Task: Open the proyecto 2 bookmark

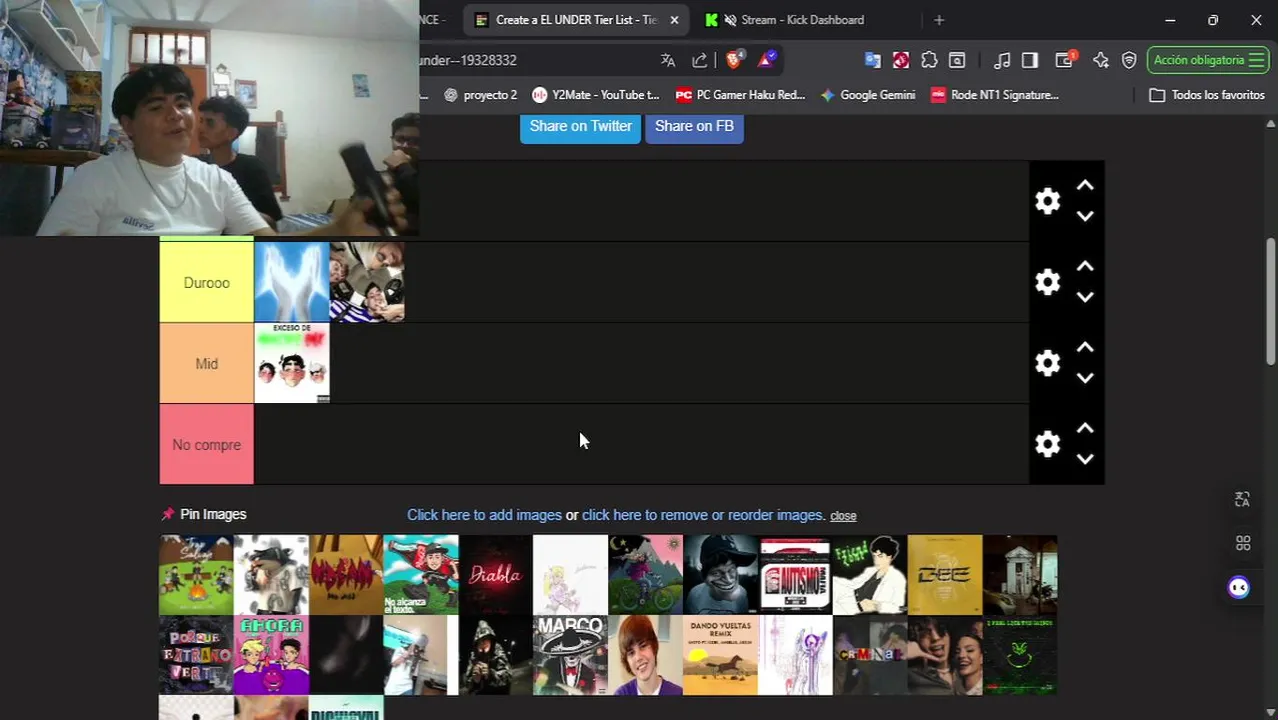Action: [481, 95]
